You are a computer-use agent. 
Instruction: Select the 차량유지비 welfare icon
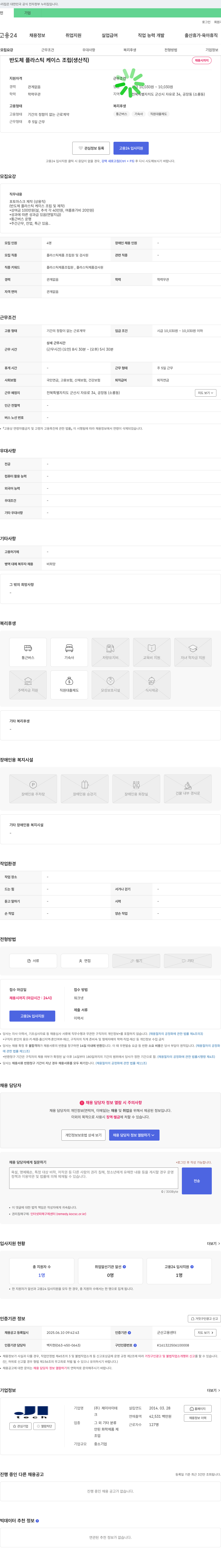(110, 651)
